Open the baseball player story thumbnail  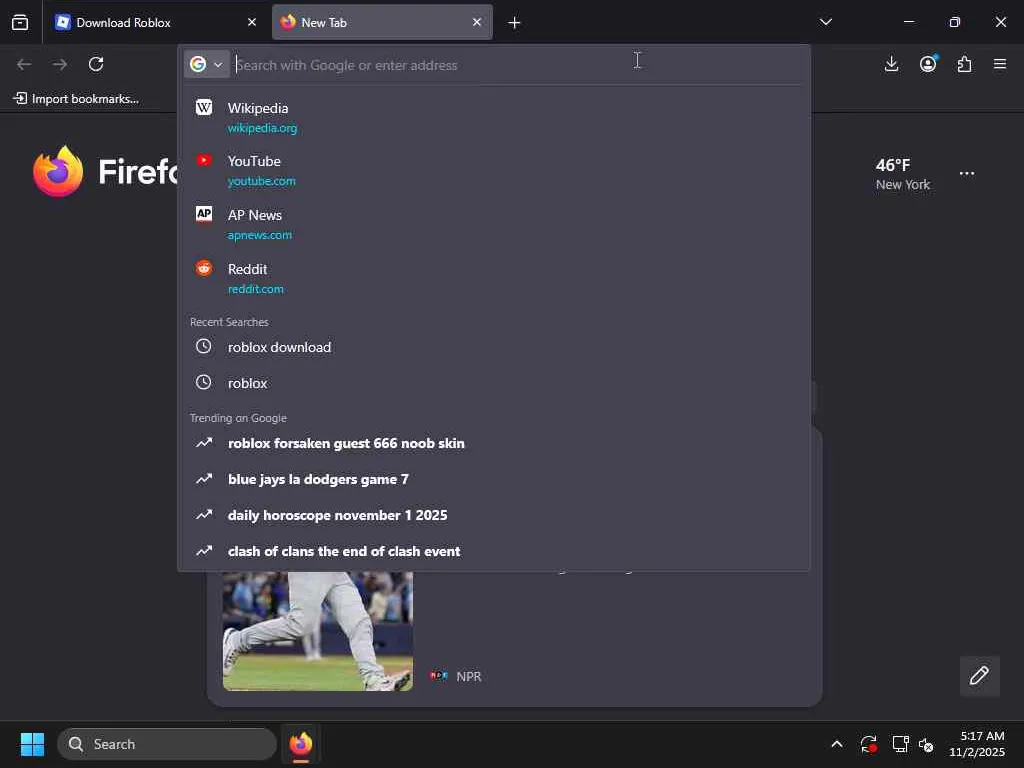(x=317, y=631)
